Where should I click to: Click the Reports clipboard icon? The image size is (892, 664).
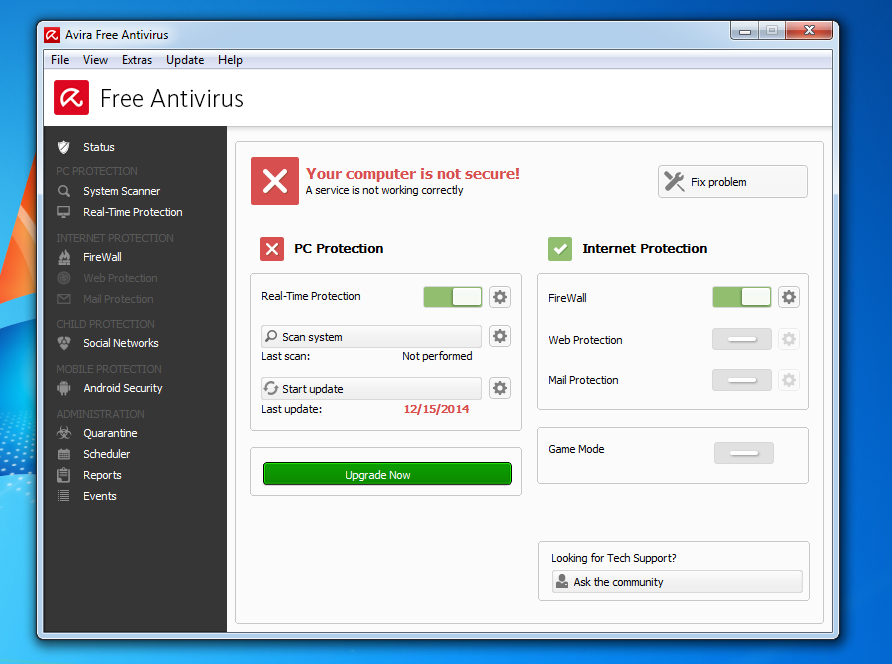coord(64,475)
